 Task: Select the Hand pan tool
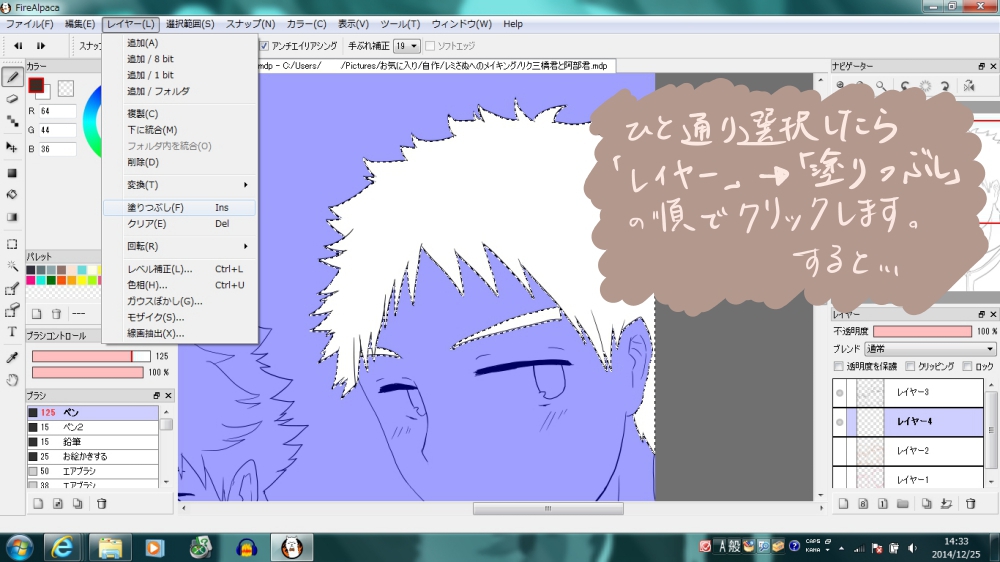12,380
